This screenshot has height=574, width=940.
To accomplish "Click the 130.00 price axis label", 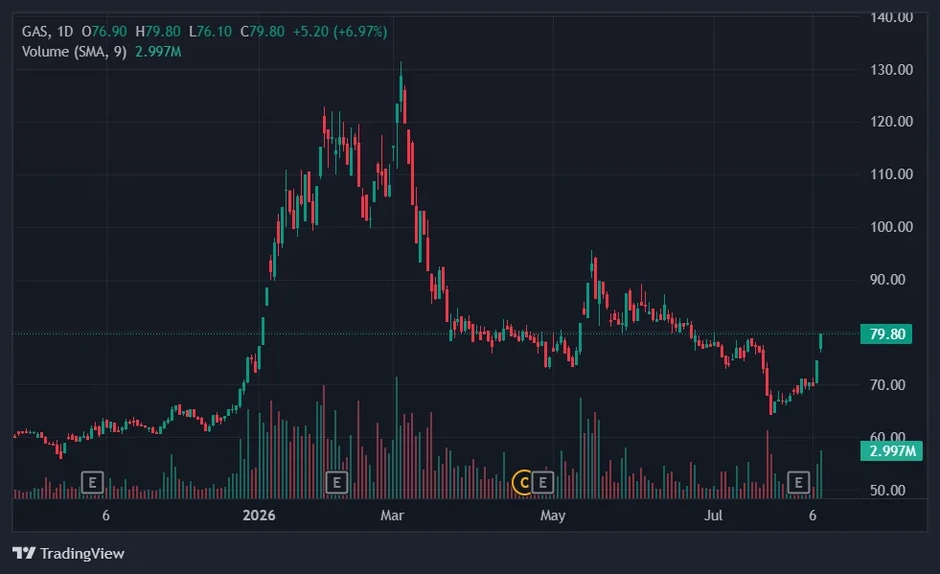I will 891,70.
